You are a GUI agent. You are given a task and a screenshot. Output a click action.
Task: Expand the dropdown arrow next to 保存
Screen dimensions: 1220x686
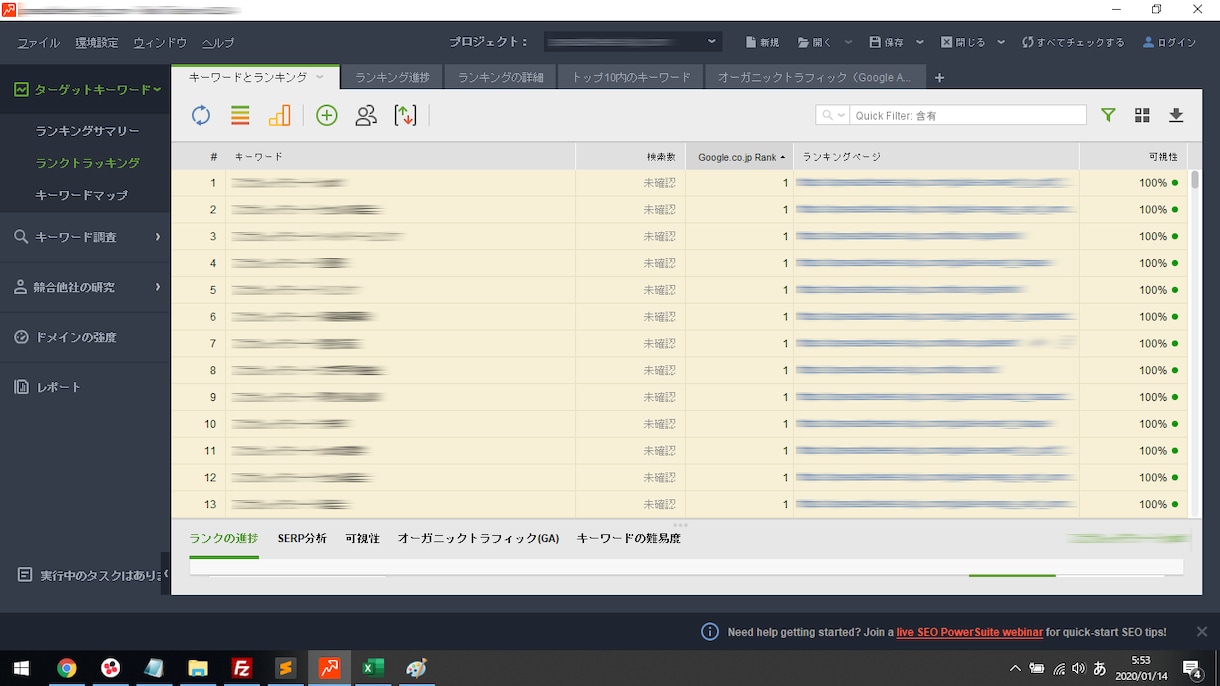[x=920, y=42]
